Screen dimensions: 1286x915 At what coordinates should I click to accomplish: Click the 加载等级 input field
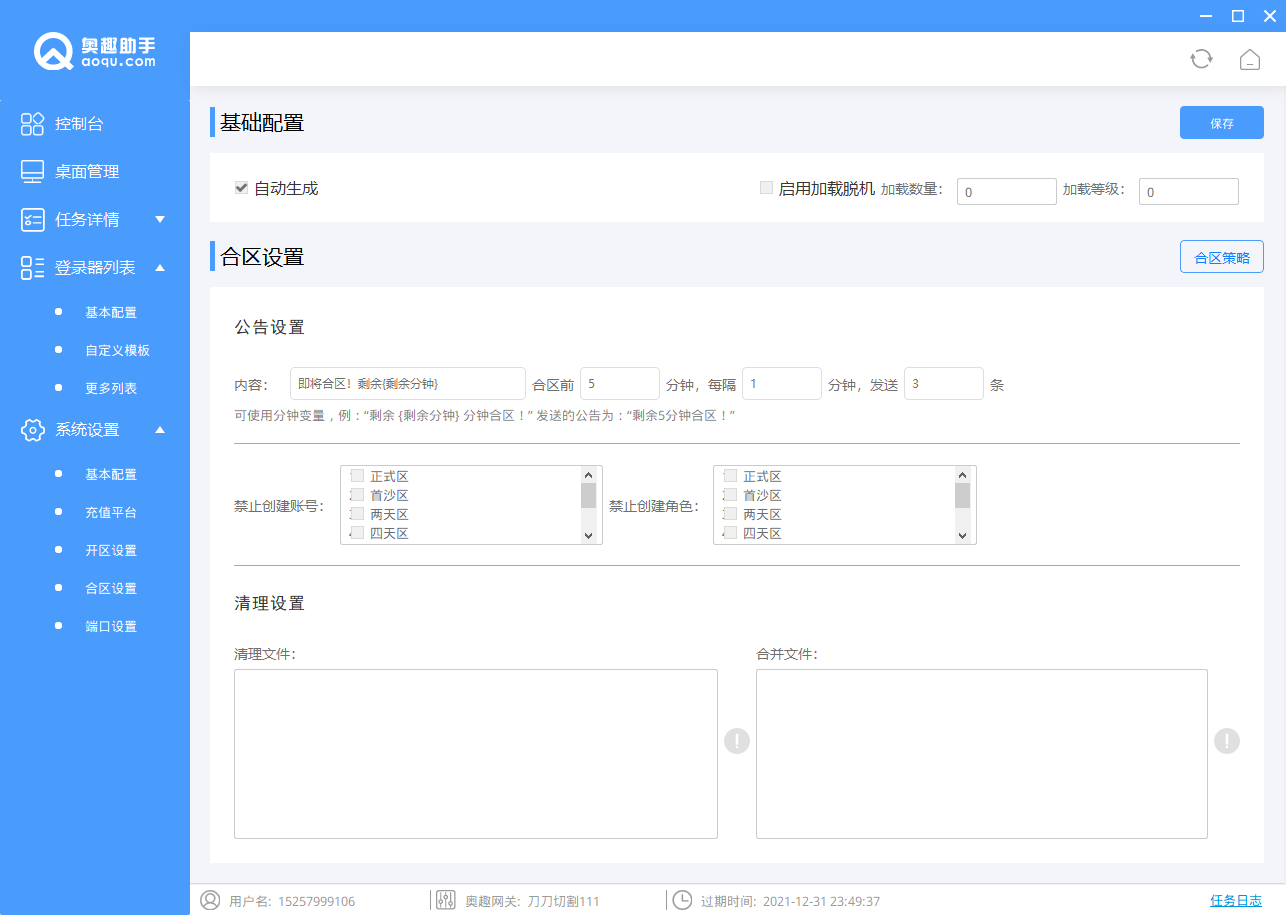1189,192
